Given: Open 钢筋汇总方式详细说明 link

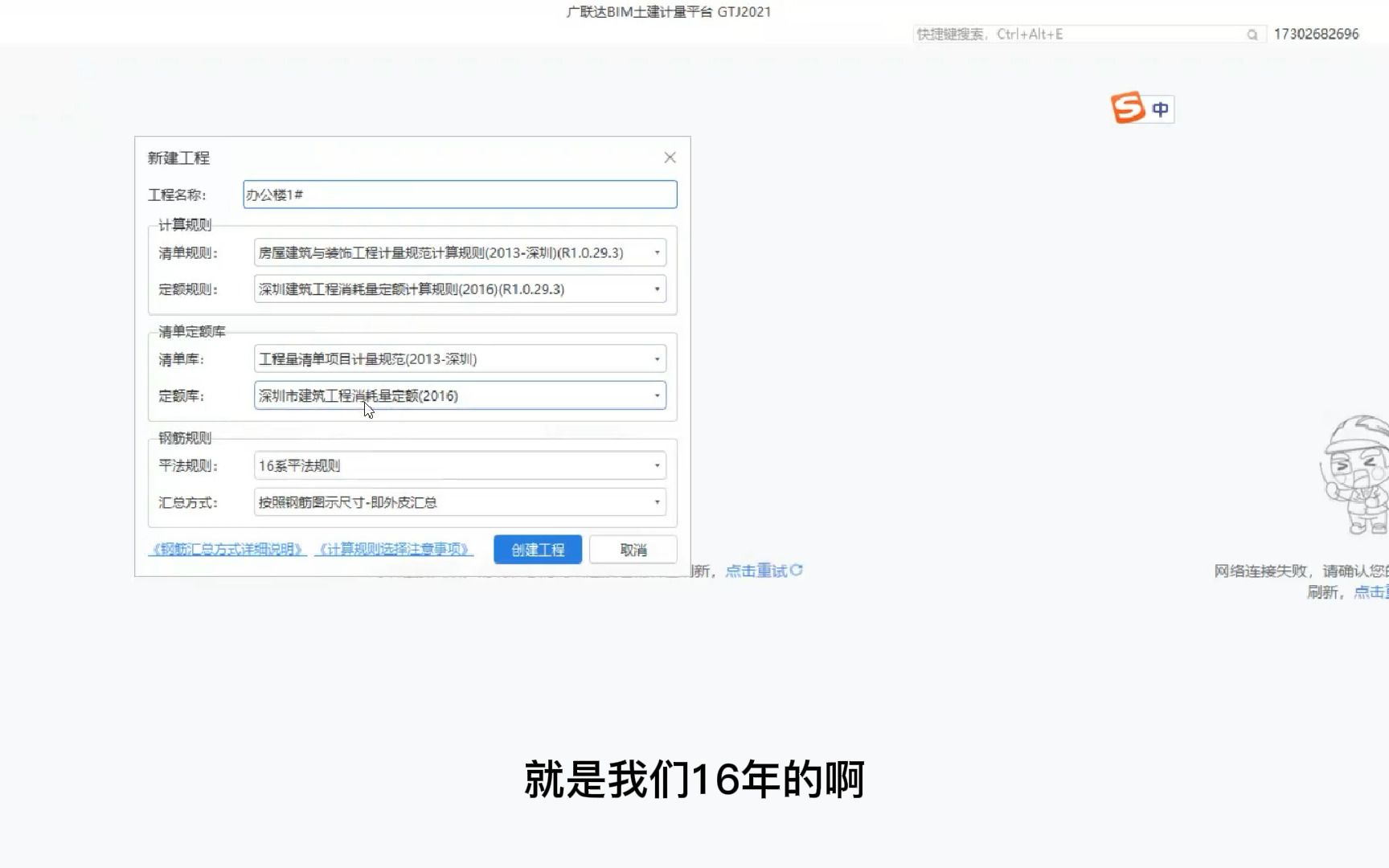Looking at the screenshot, I should click(x=228, y=549).
